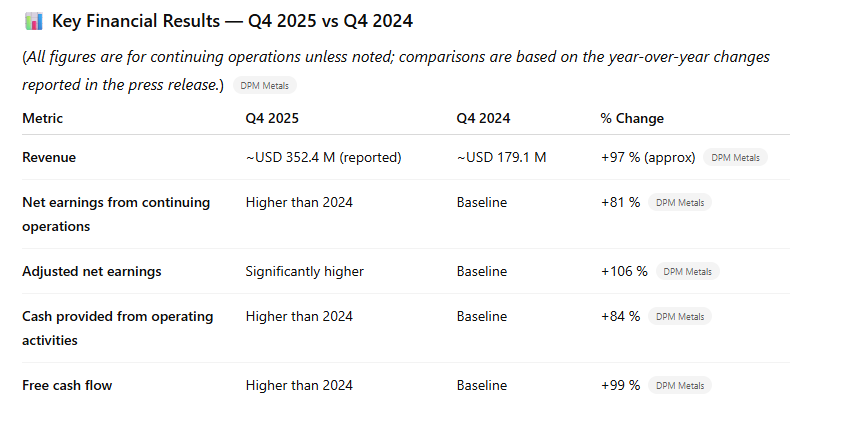The image size is (844, 429).
Task: Select the Adjusted net earnings row label
Action: (92, 271)
